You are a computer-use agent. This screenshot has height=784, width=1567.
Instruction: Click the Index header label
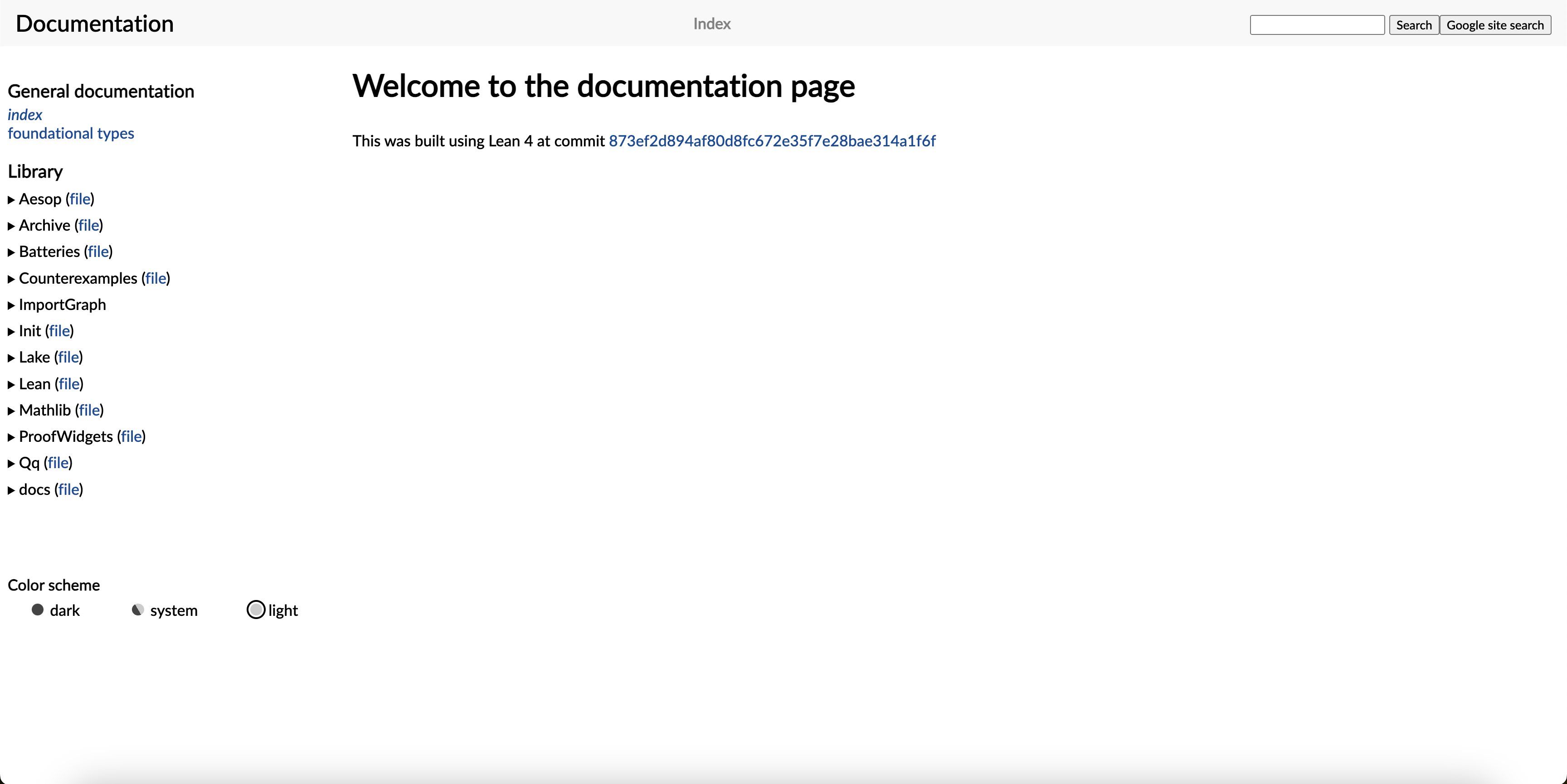coord(712,24)
